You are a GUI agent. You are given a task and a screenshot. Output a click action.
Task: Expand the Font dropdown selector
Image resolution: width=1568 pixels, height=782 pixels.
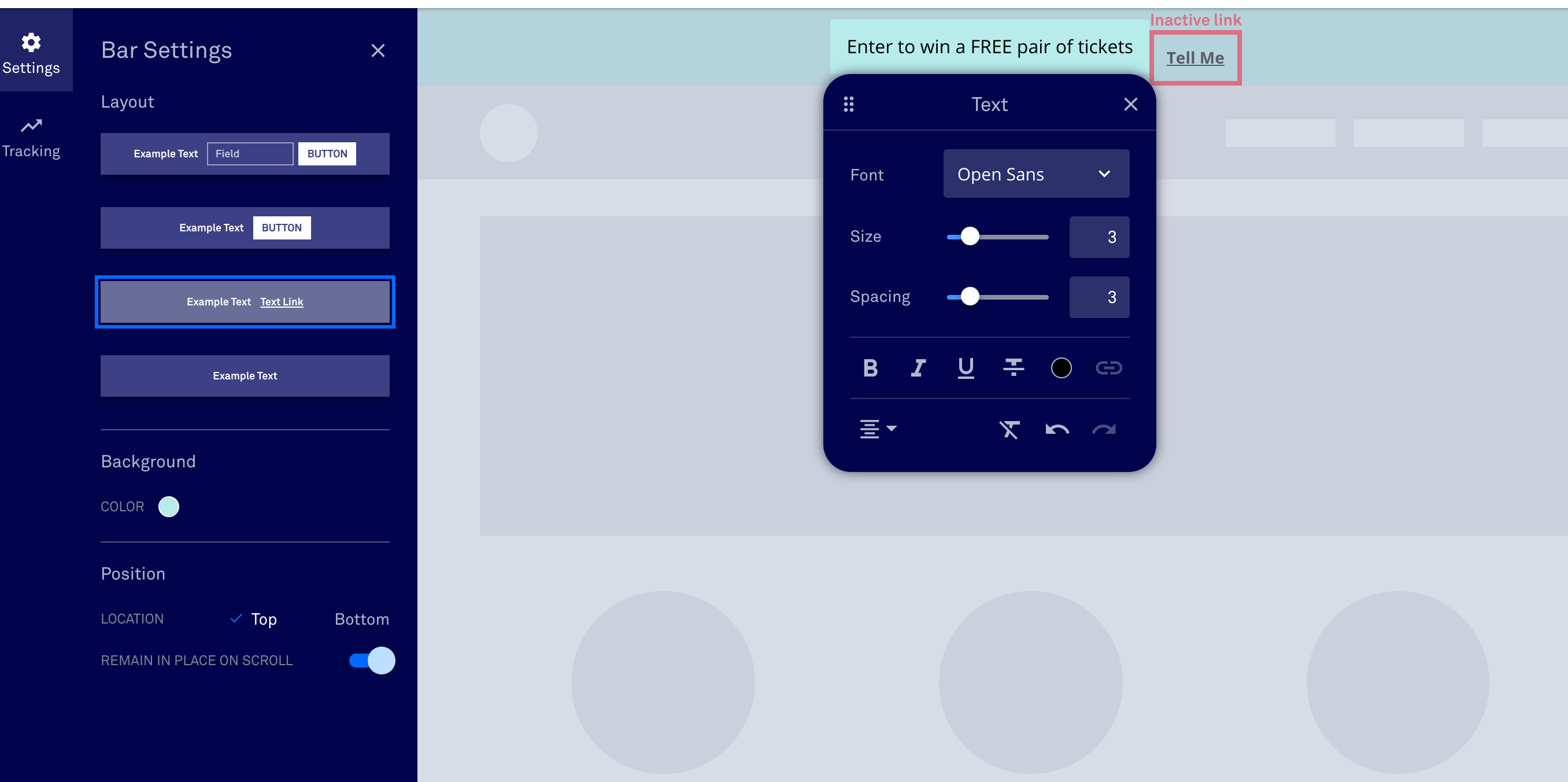point(1035,173)
